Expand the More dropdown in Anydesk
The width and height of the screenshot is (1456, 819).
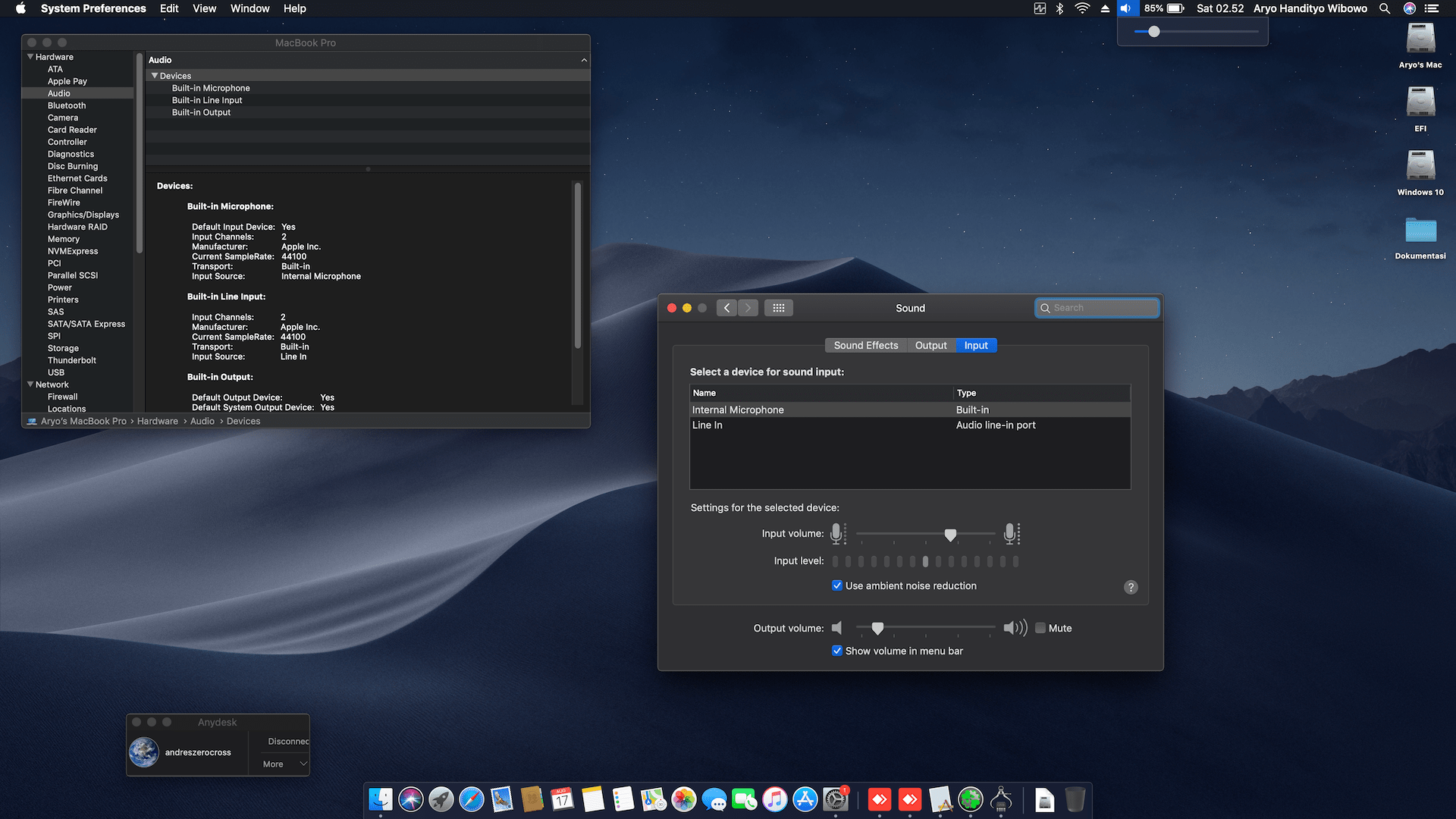tap(284, 764)
